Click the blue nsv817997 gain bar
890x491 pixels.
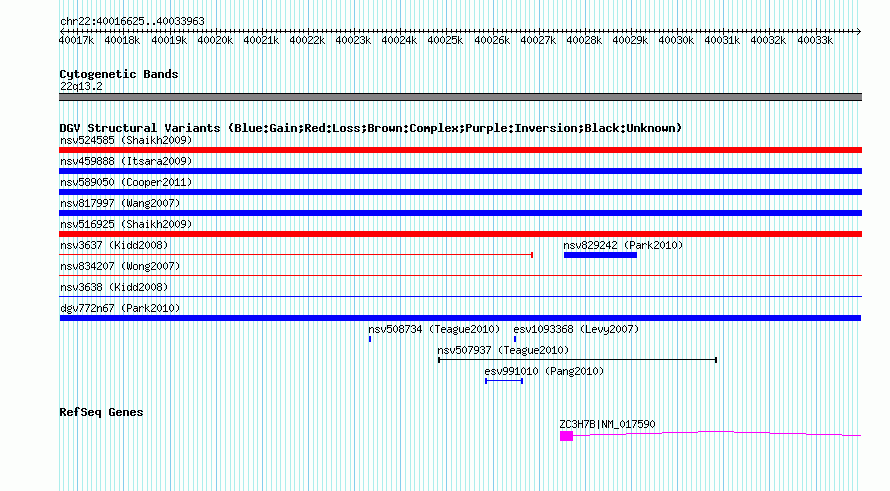coord(460,213)
